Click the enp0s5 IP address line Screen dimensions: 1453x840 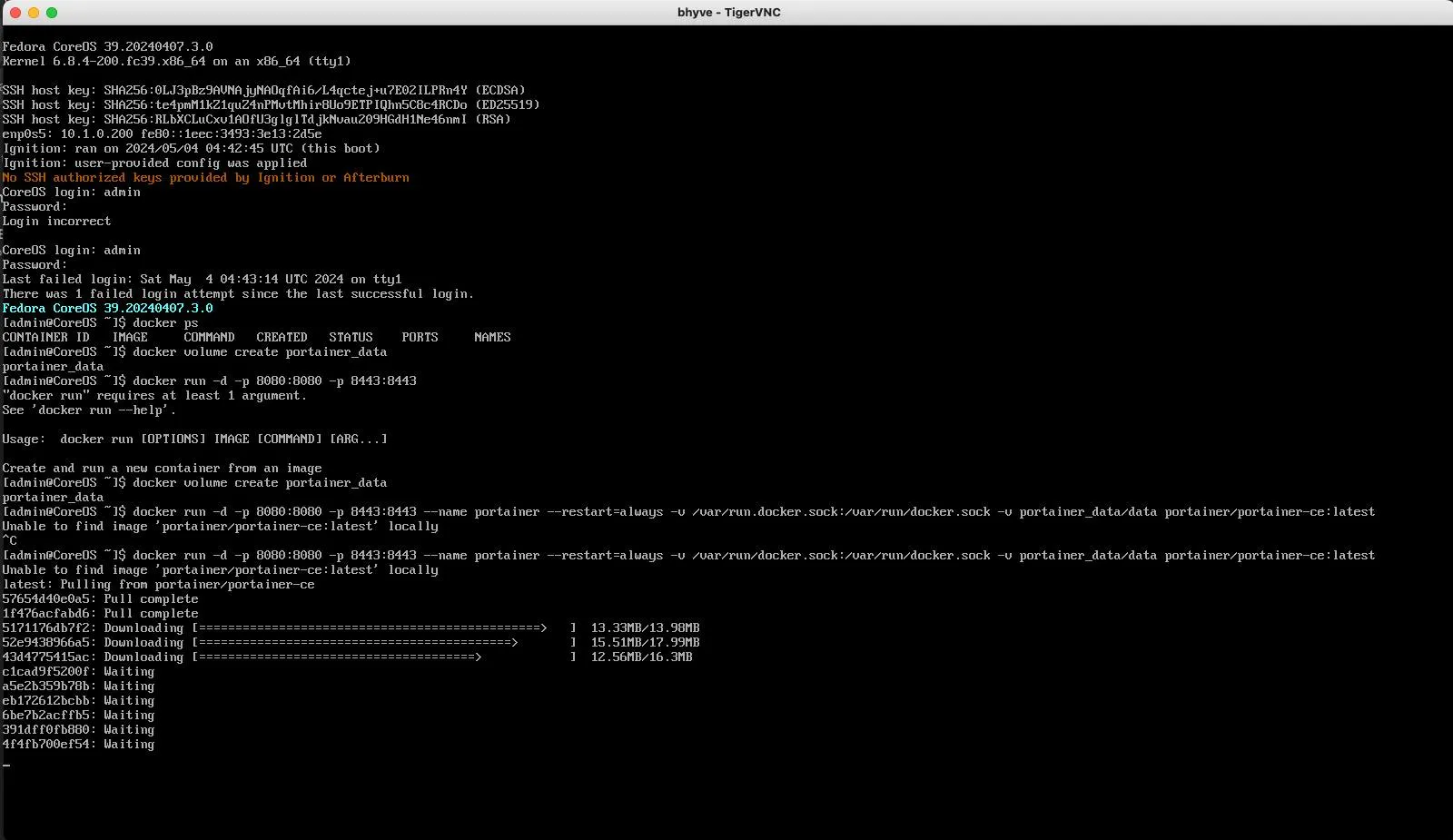pyautogui.click(x=163, y=133)
